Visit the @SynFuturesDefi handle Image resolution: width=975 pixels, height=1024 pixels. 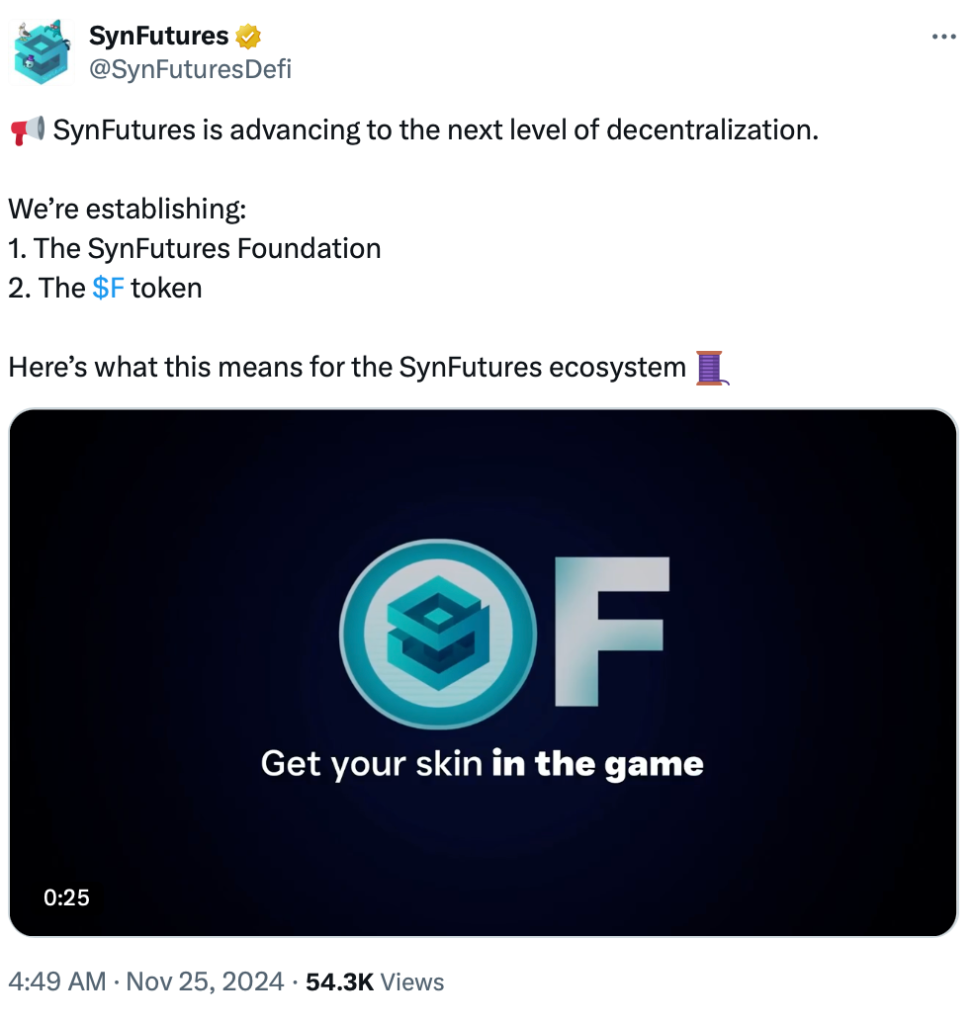point(190,69)
